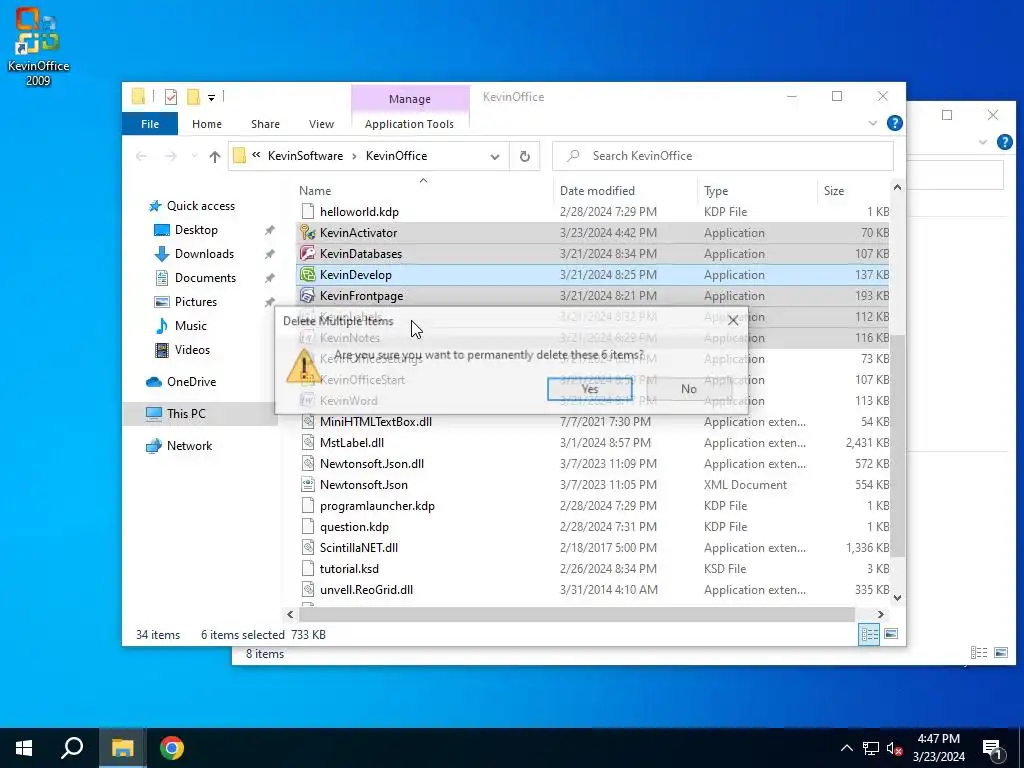This screenshot has width=1024, height=768.
Task: Click the KevinDatabases application icon
Action: [x=308, y=253]
